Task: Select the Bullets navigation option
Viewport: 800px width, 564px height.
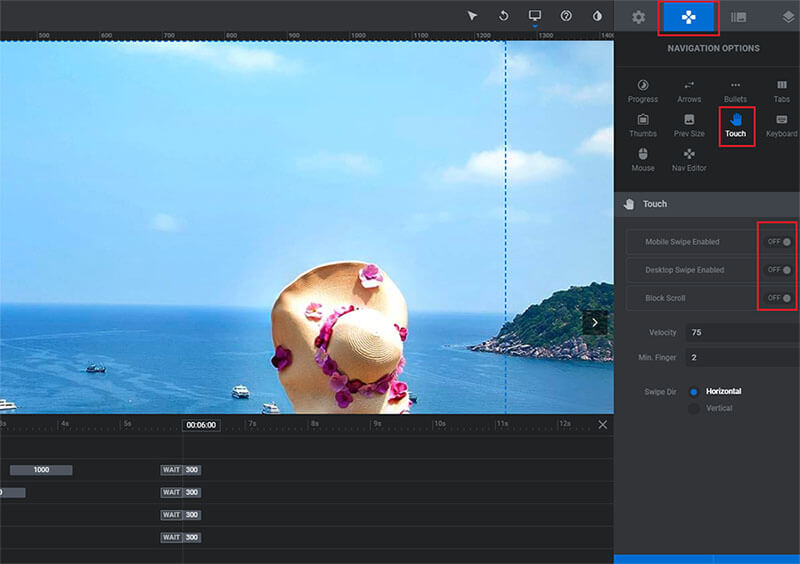Action: tap(735, 91)
